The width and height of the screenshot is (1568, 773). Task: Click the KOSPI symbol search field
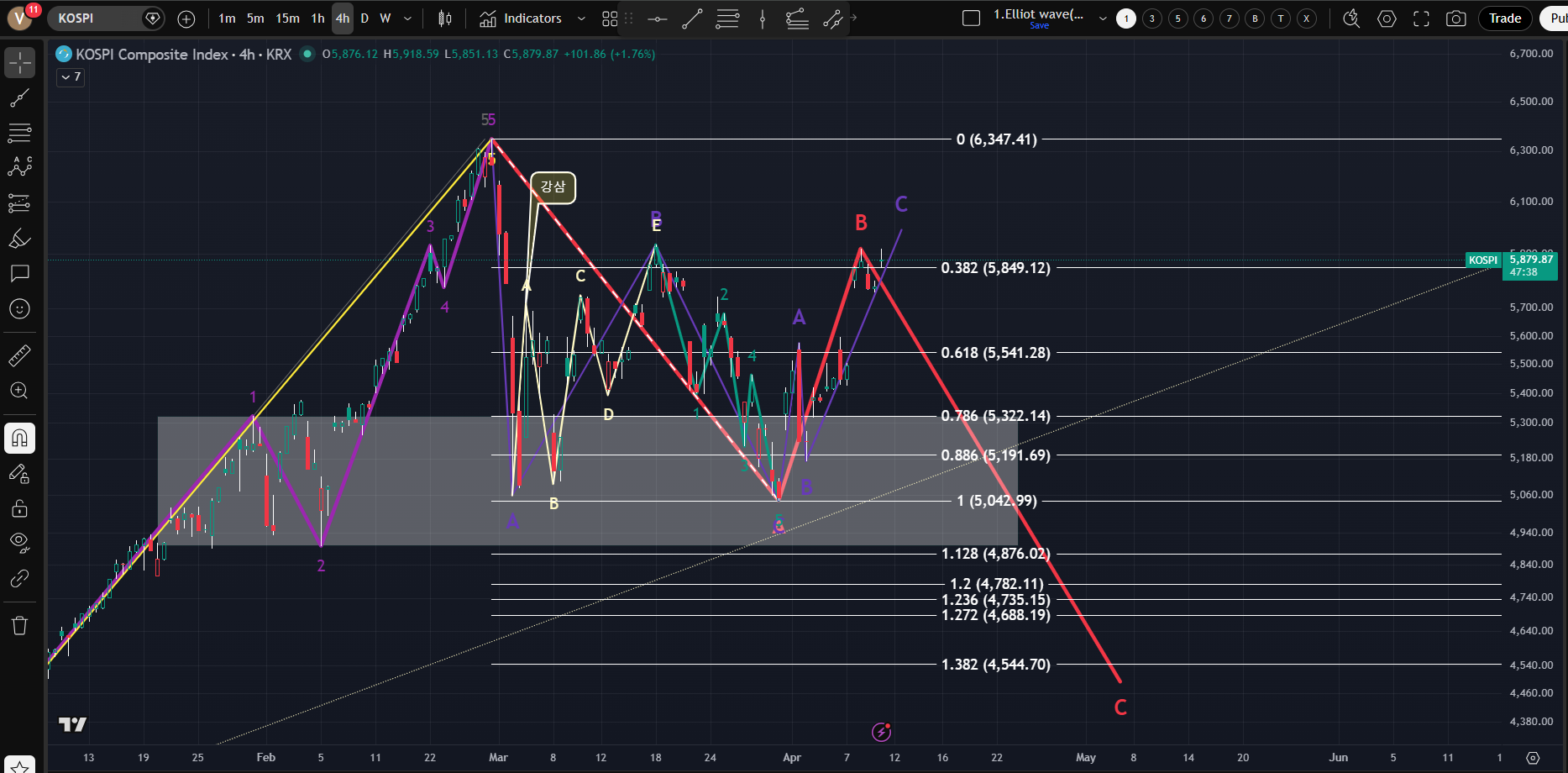pos(104,18)
